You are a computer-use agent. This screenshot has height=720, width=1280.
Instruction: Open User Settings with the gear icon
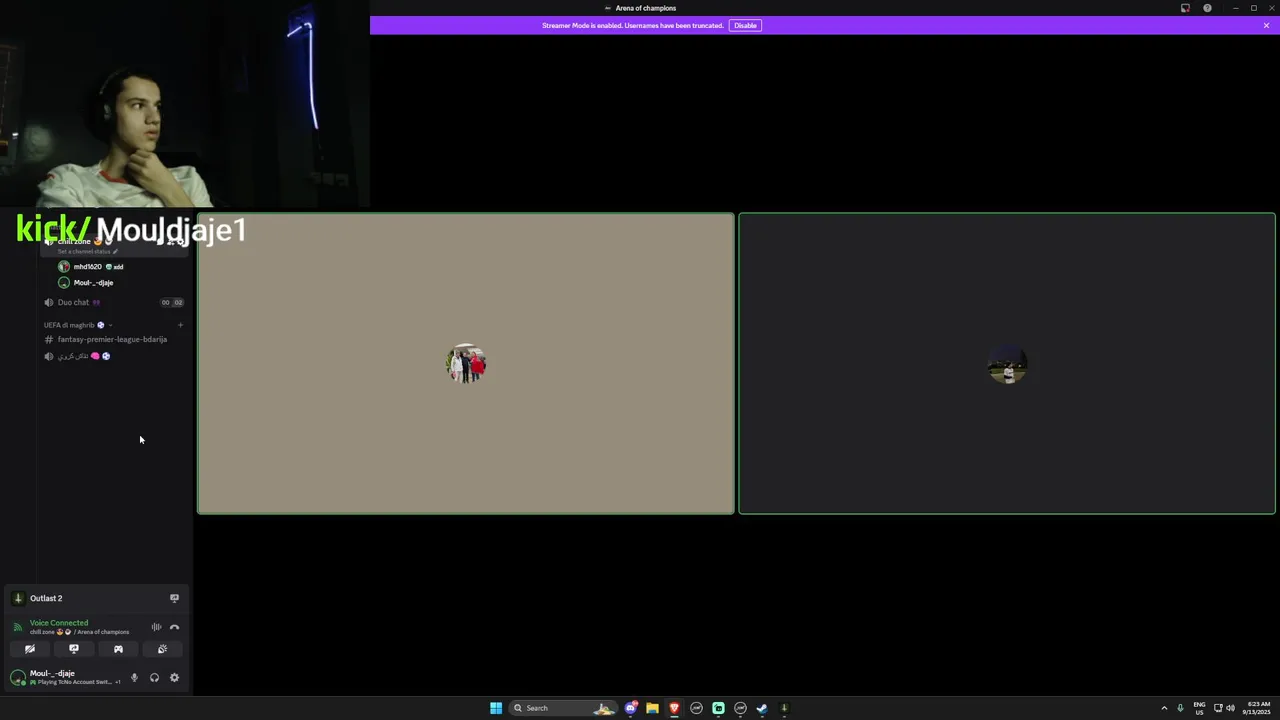[174, 678]
